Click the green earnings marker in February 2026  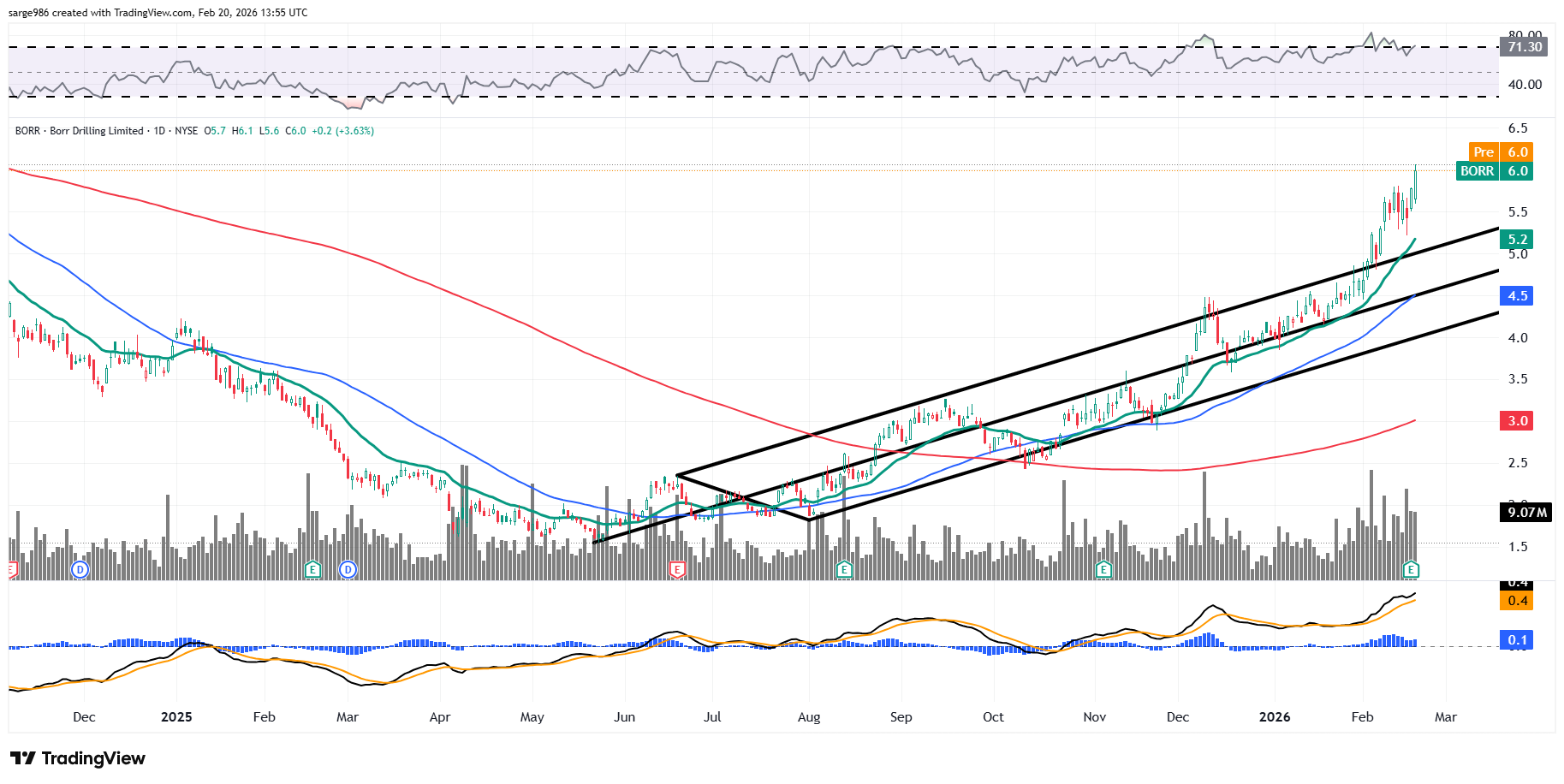tap(1411, 569)
